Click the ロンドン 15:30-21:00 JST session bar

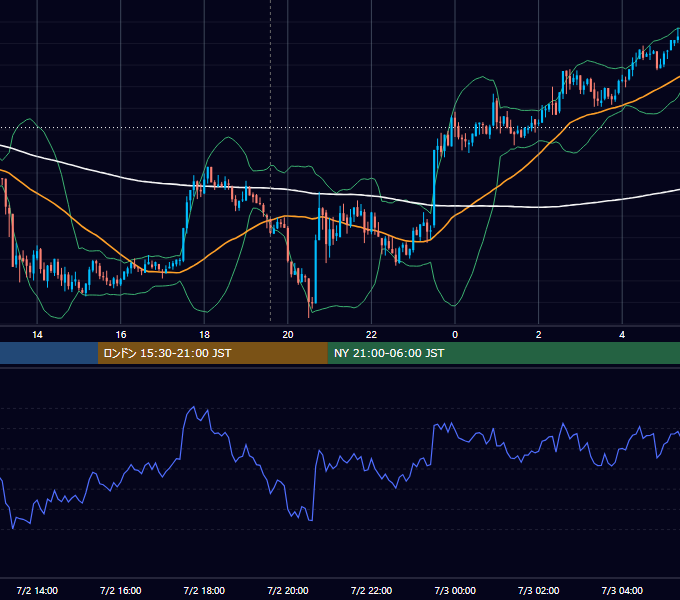[212, 353]
